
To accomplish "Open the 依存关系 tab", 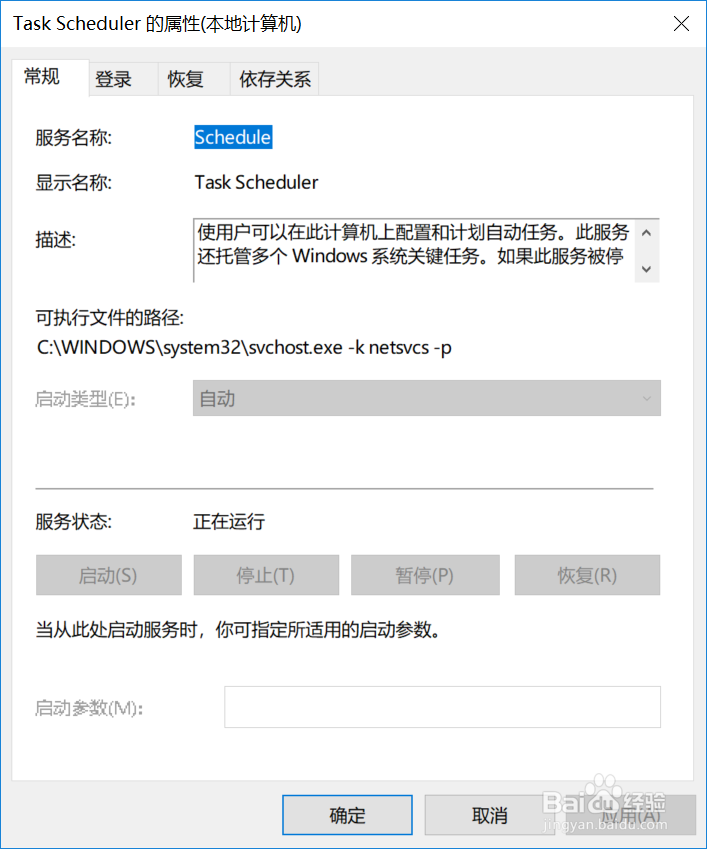I will [274, 79].
